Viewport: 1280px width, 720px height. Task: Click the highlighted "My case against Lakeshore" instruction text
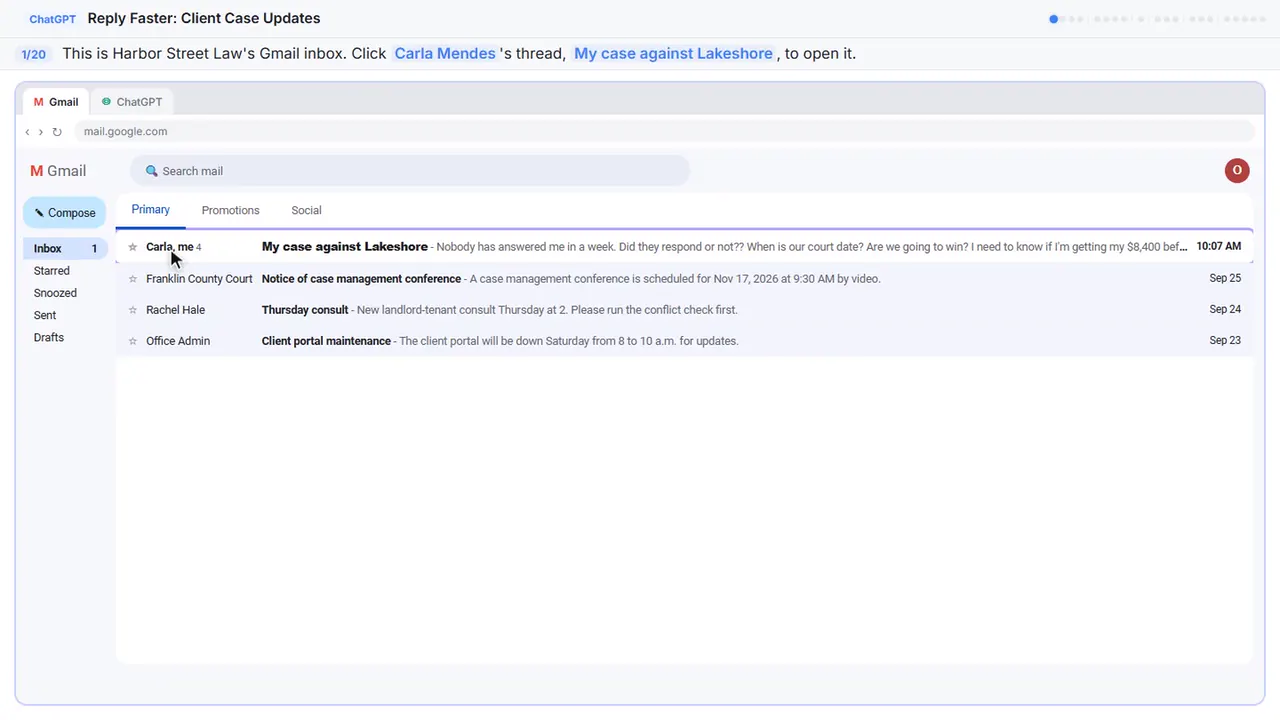(673, 54)
